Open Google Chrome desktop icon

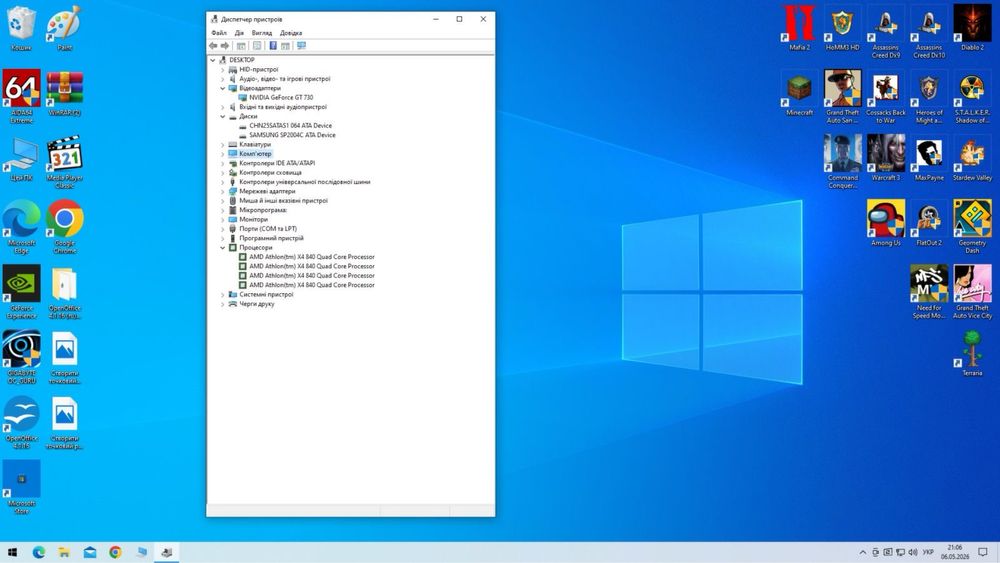(x=64, y=227)
